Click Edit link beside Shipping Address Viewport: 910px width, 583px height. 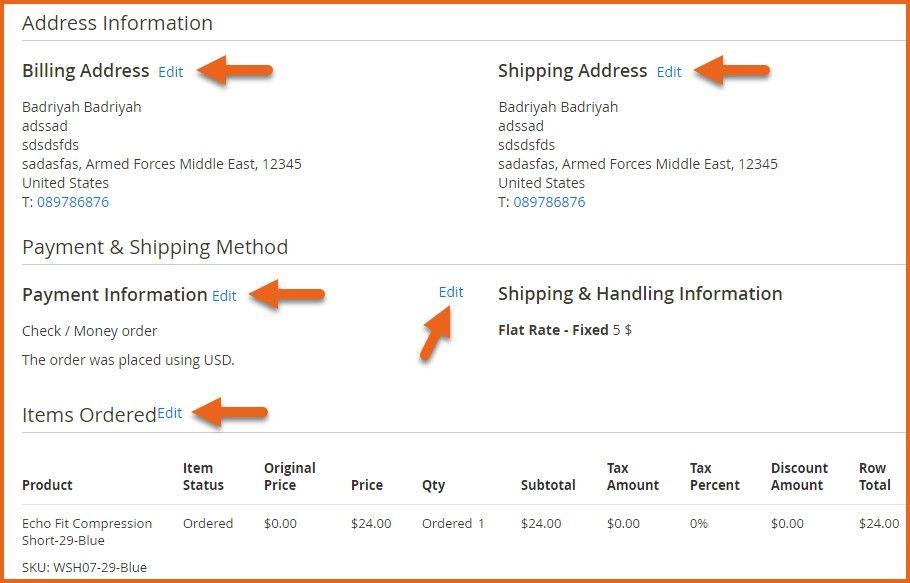tap(669, 72)
